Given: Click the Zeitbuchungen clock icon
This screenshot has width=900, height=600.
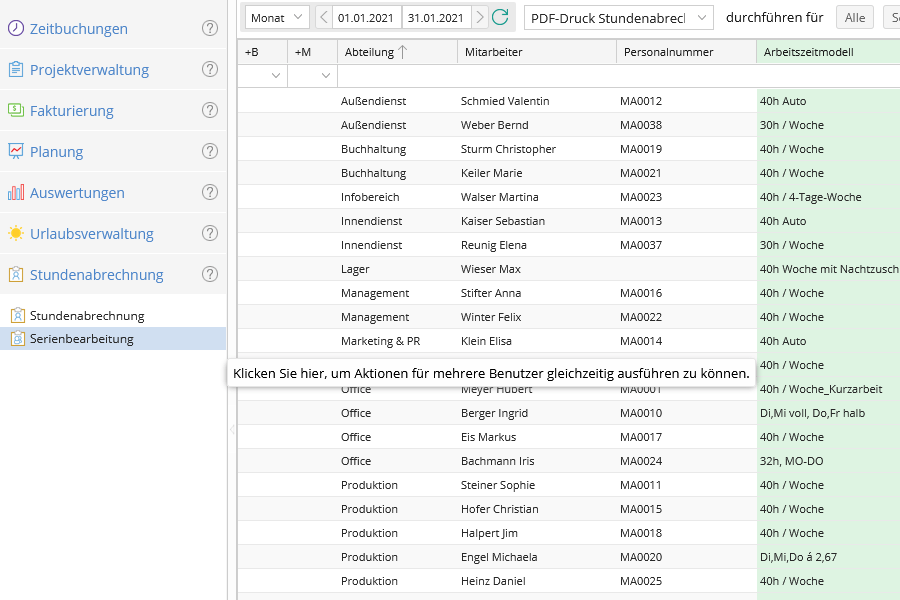Looking at the screenshot, I should click(x=16, y=29).
